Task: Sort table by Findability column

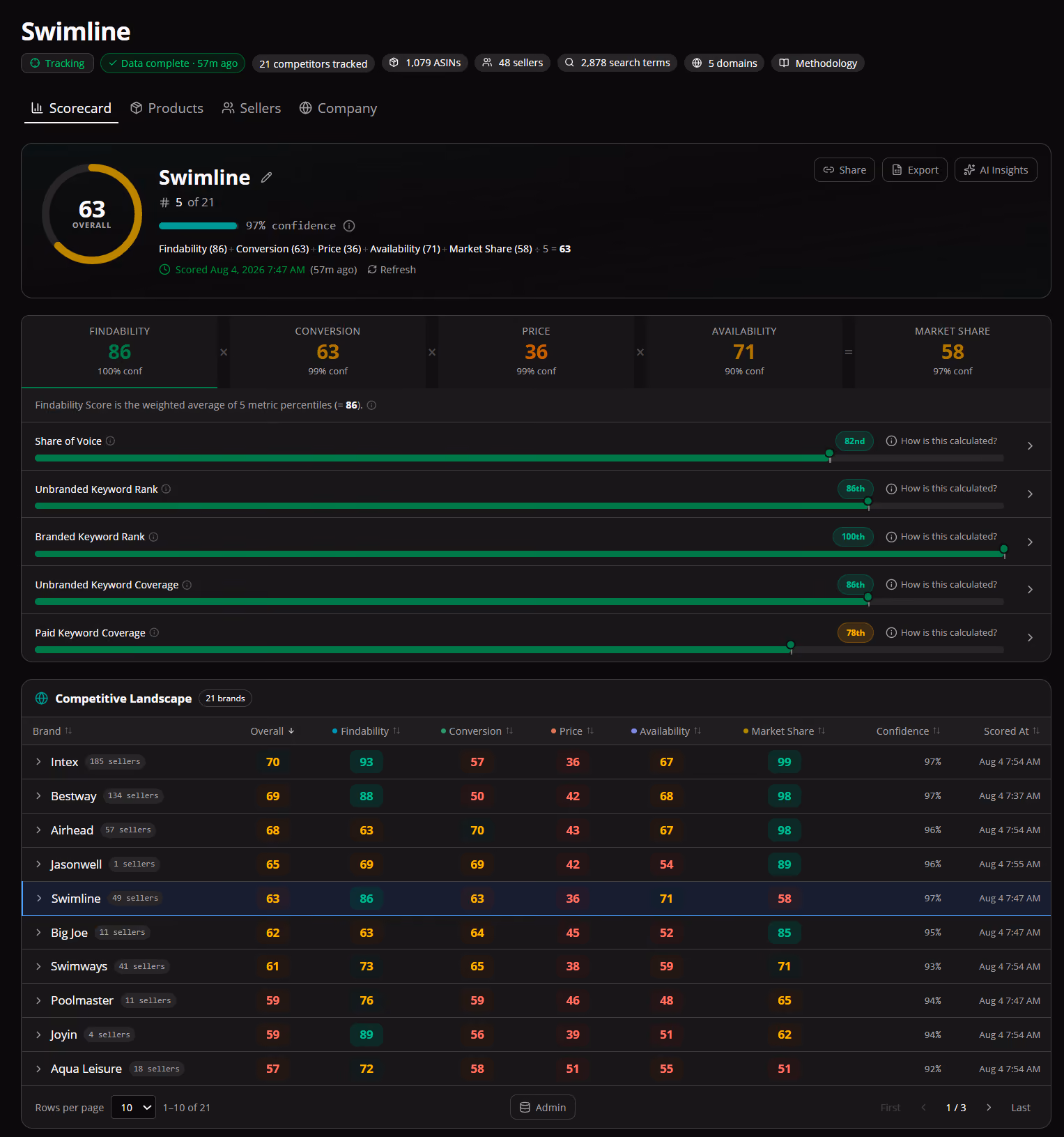Action: pyautogui.click(x=366, y=731)
